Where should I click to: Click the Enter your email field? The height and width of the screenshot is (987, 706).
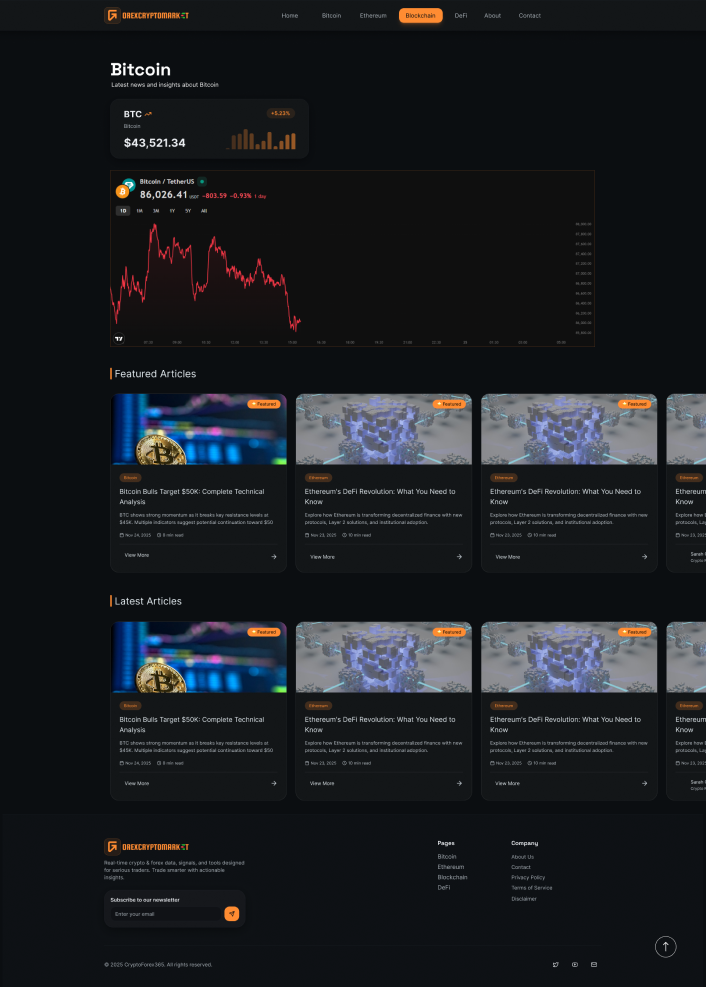point(166,914)
